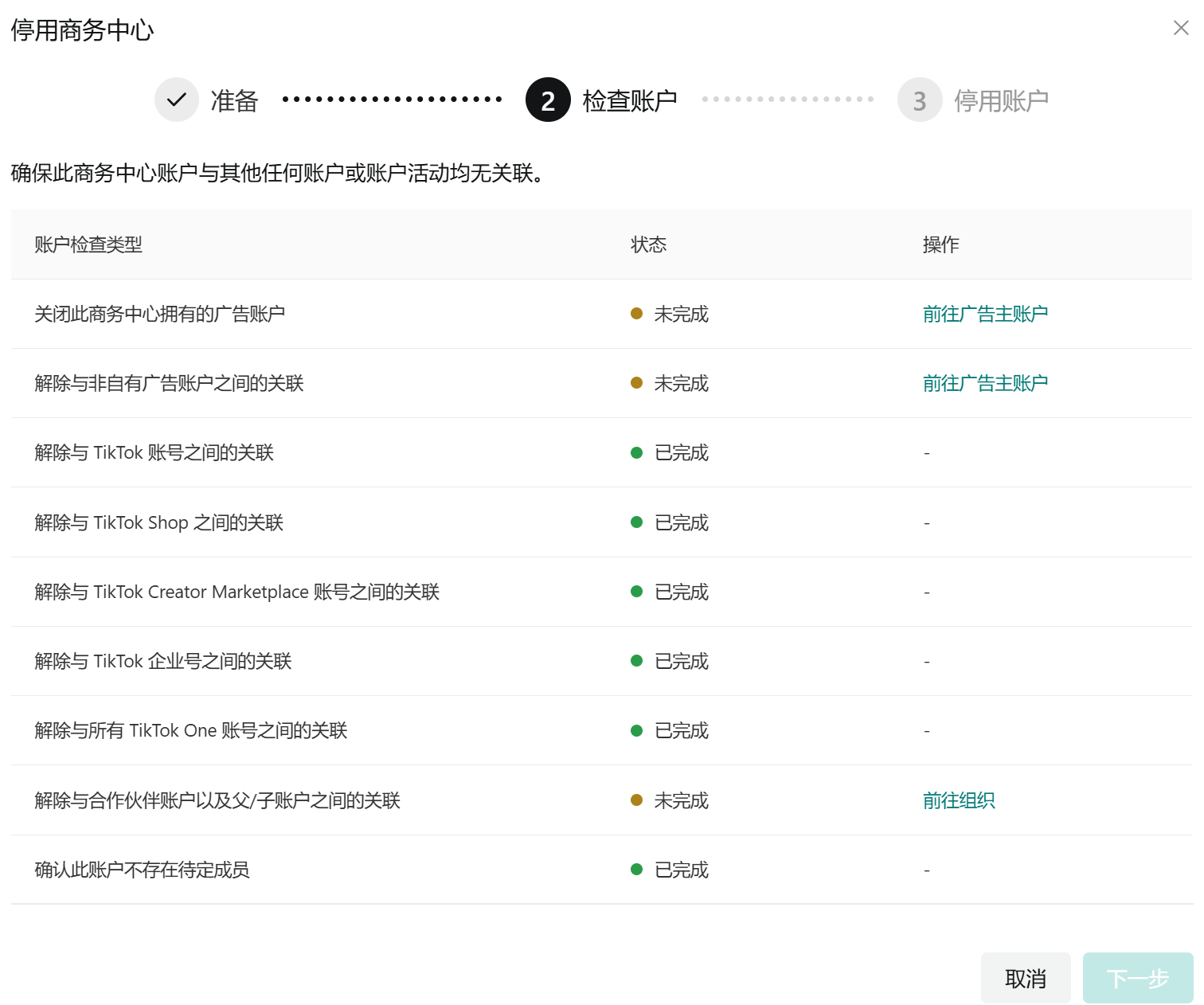Select the 准备 step label
This screenshot has width=1204, height=1005.
tap(234, 101)
